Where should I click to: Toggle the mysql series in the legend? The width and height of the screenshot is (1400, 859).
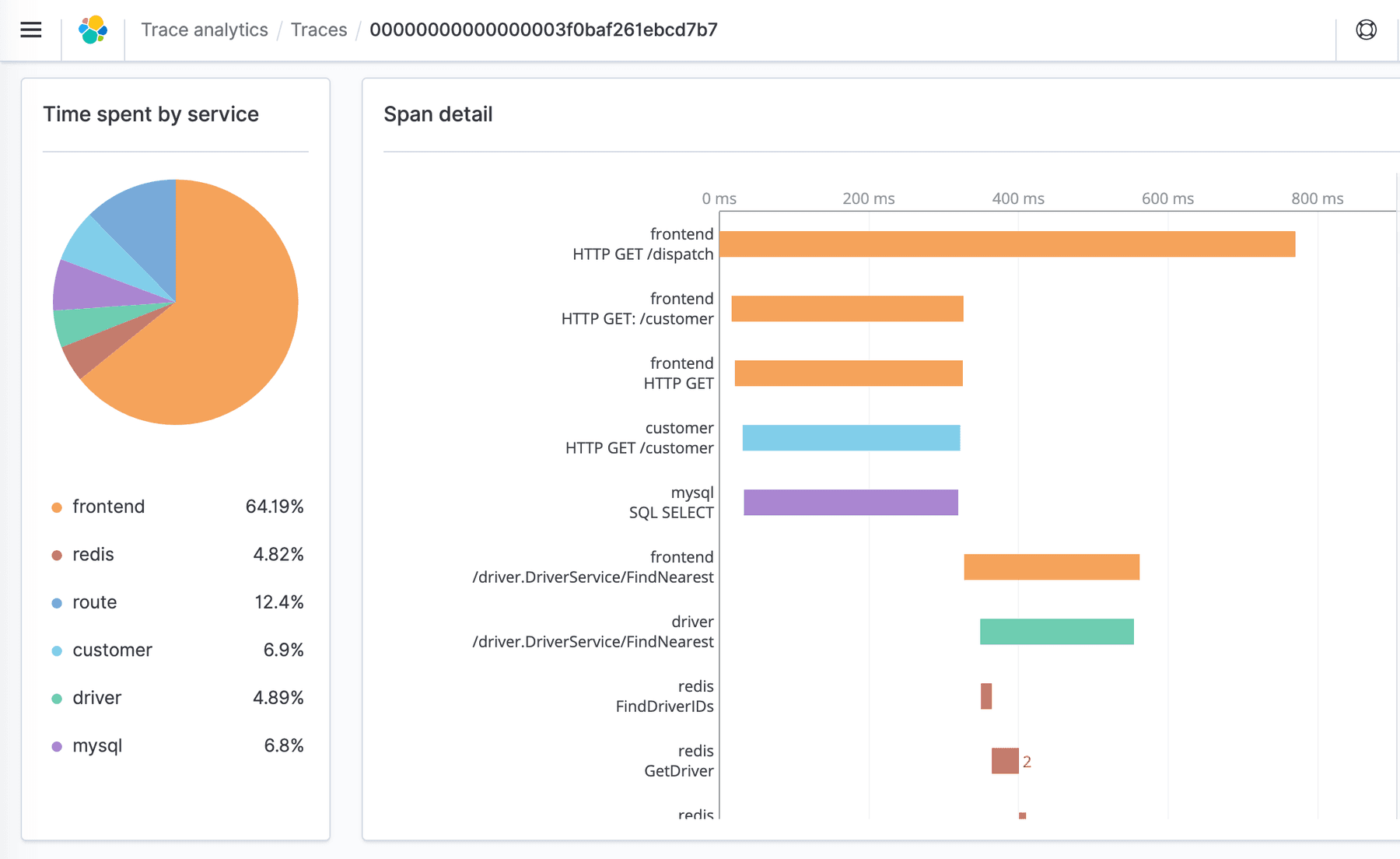97,745
